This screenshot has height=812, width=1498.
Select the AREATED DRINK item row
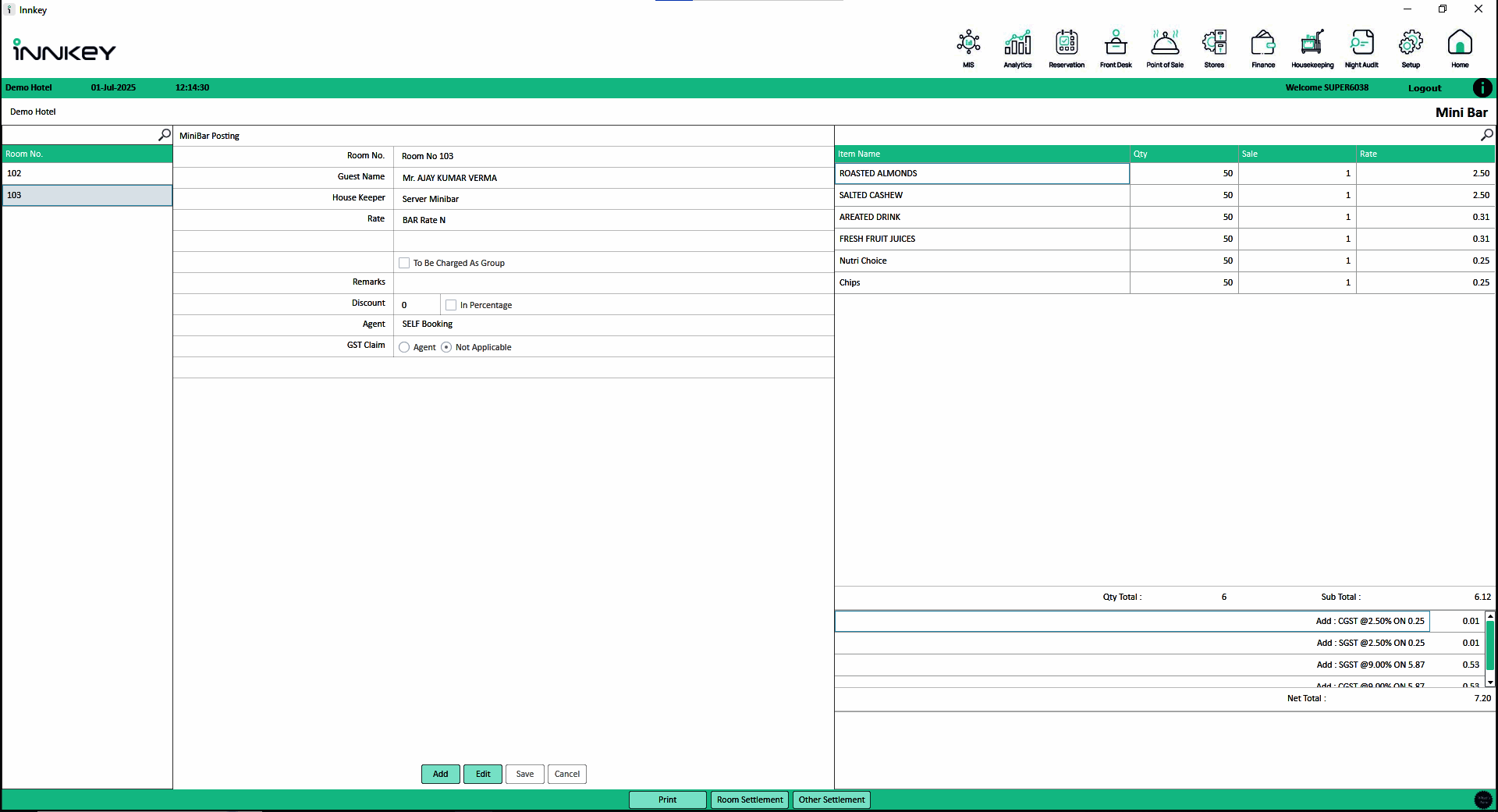point(1165,217)
